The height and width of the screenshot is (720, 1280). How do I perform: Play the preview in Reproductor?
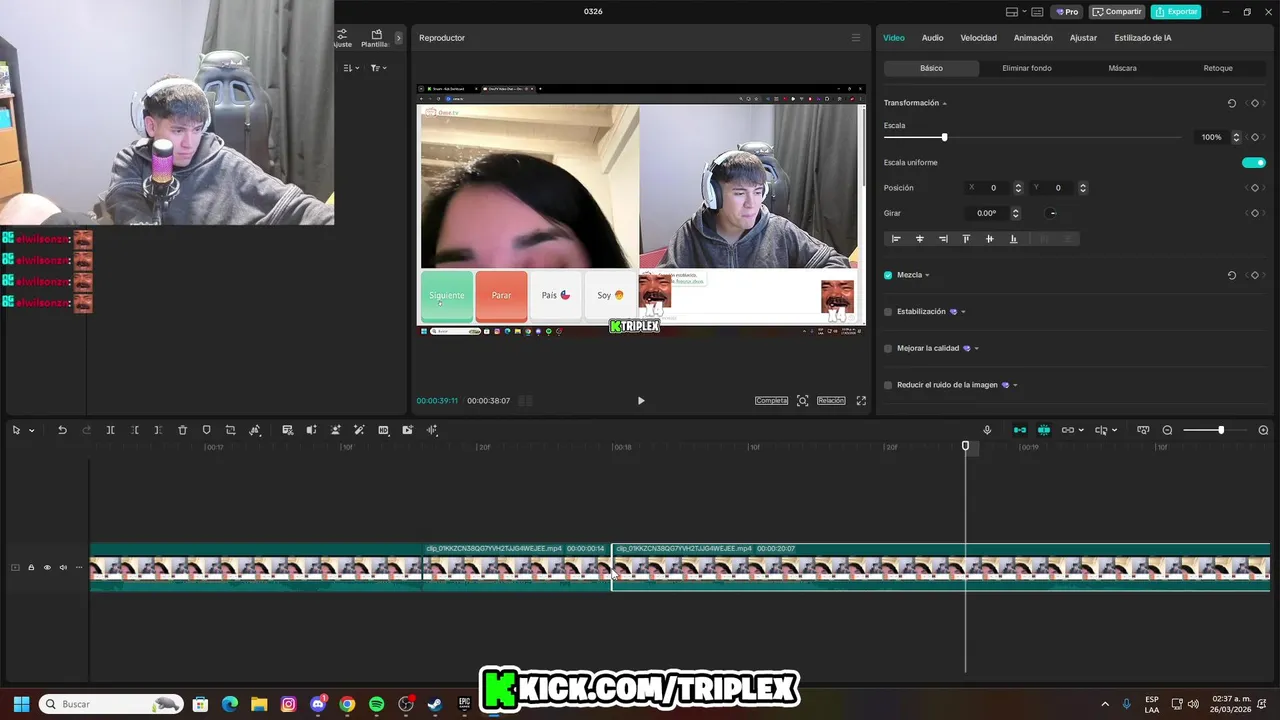641,401
